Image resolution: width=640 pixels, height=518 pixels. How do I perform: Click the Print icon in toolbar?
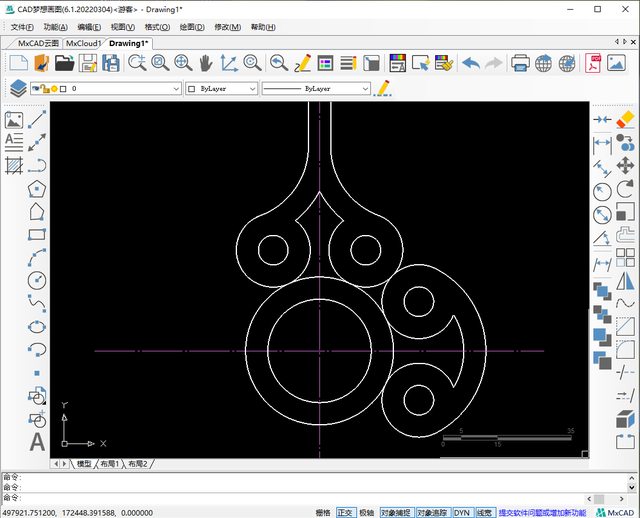coord(520,63)
